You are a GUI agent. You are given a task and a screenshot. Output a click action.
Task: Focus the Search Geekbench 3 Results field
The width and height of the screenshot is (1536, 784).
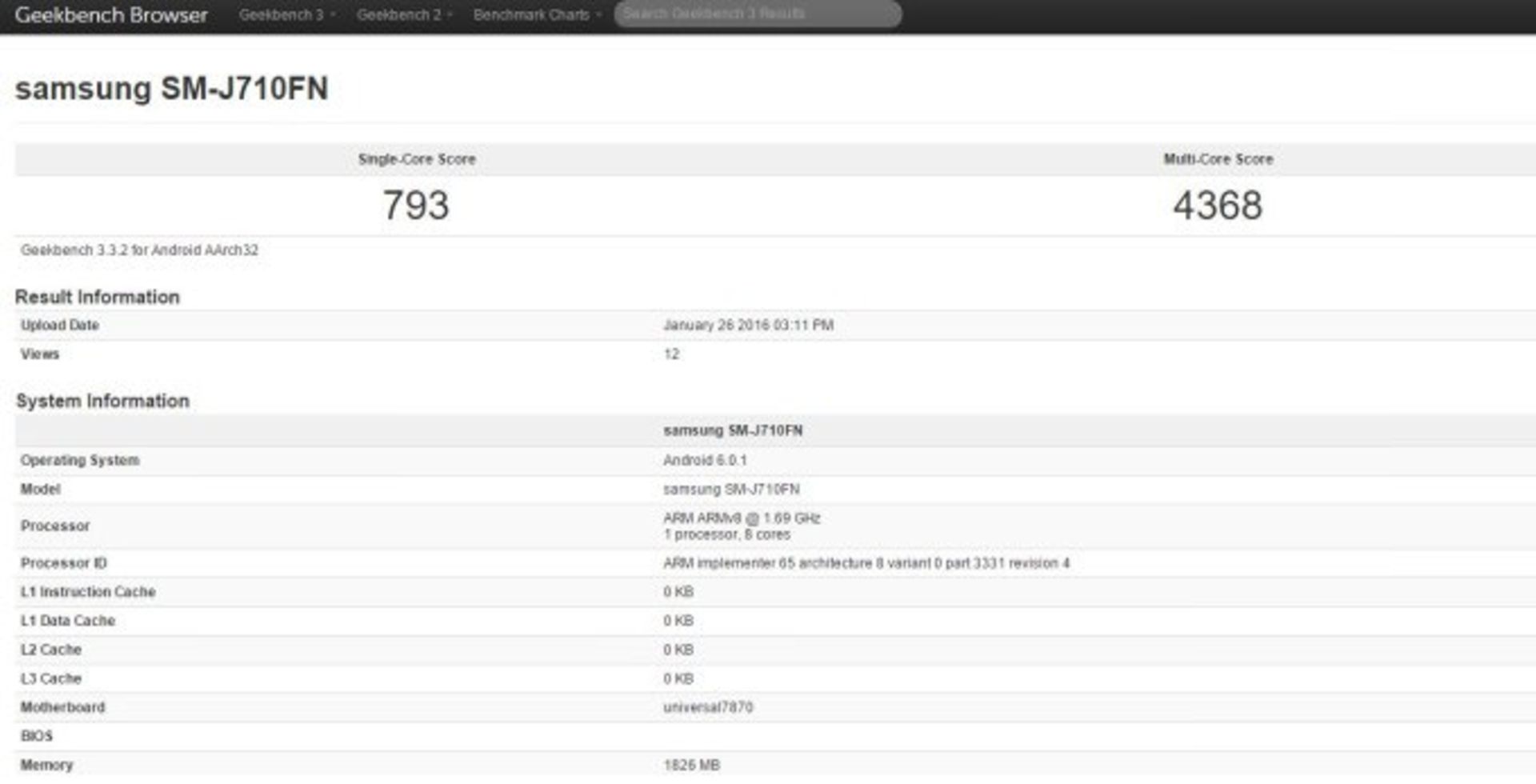(758, 14)
